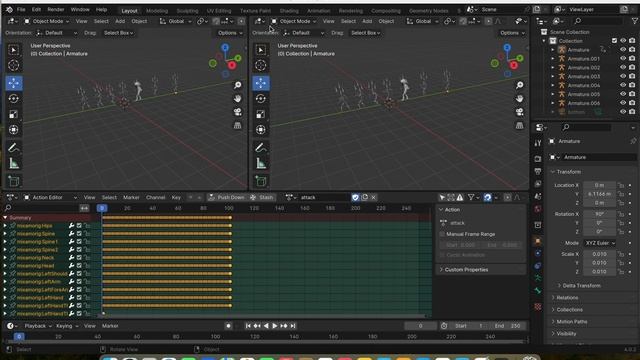Click the zoom magnifier in right viewport

tap(519, 85)
